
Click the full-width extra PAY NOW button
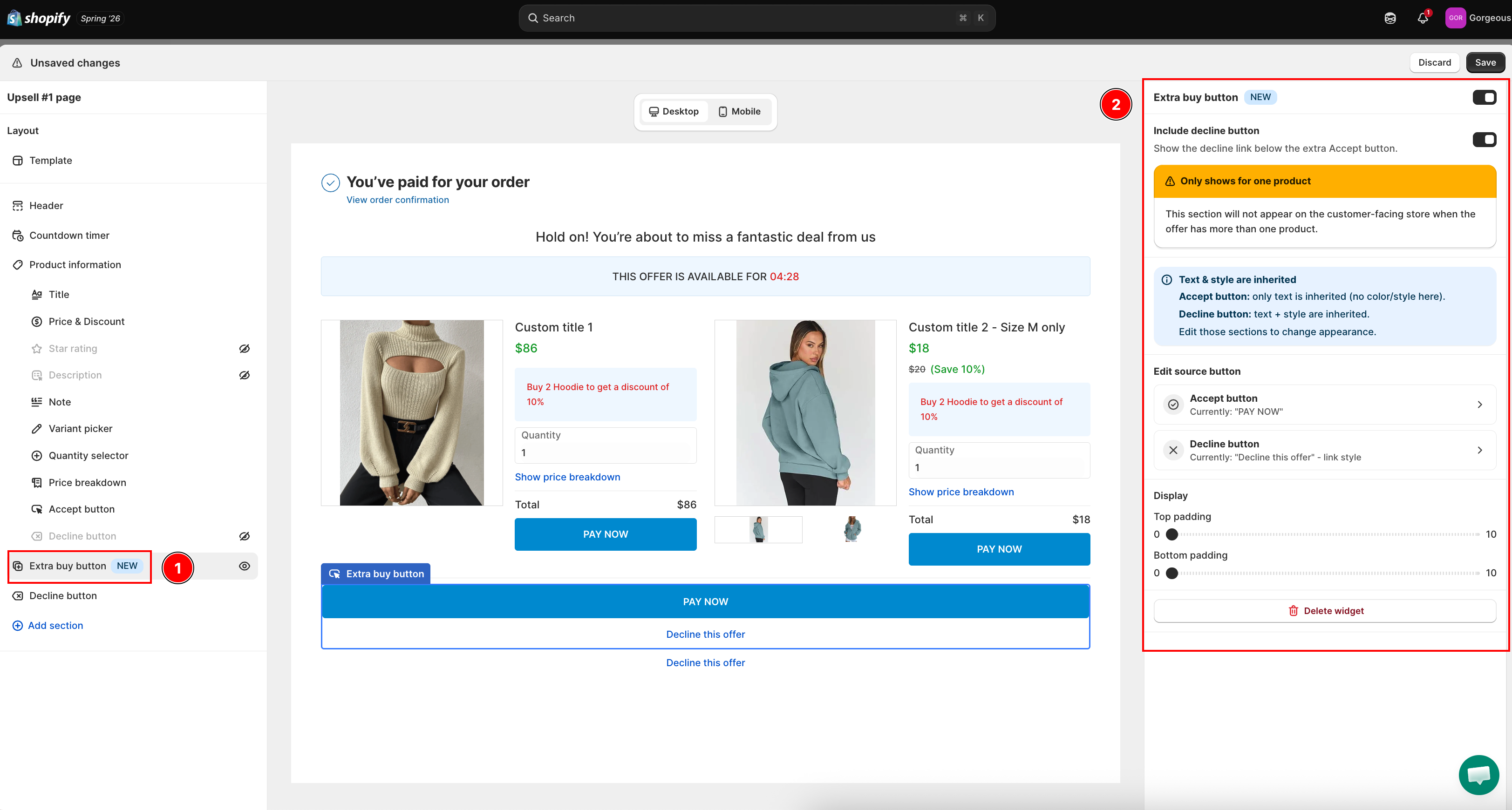point(705,601)
